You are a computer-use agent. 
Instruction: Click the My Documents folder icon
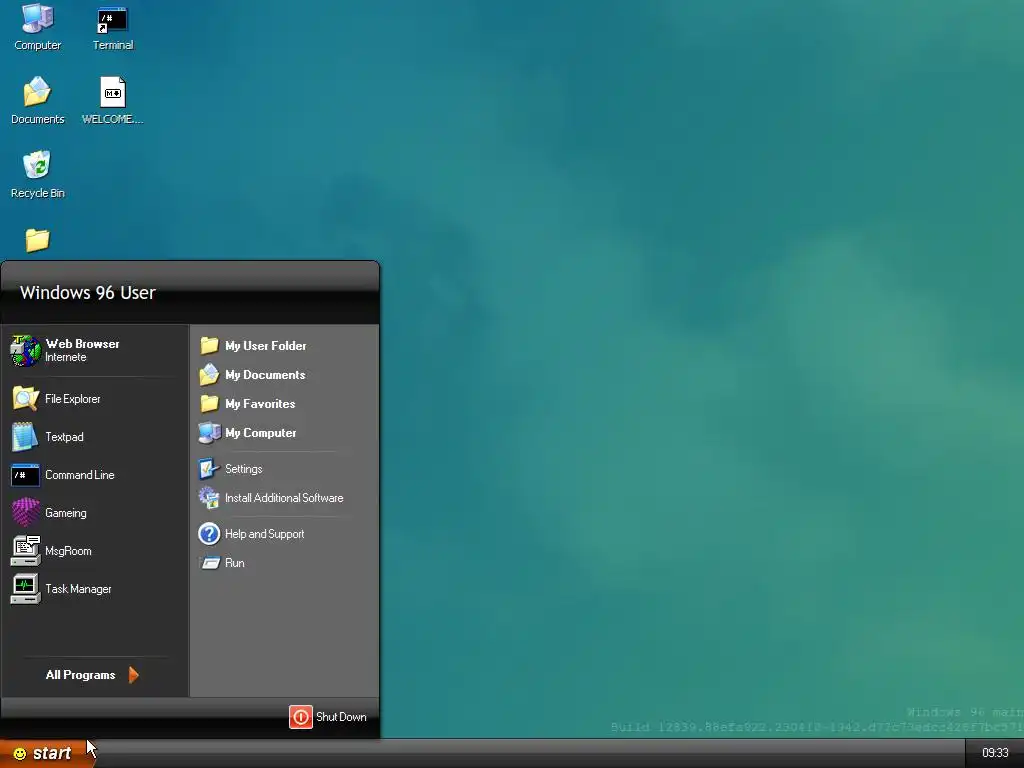click(209, 374)
